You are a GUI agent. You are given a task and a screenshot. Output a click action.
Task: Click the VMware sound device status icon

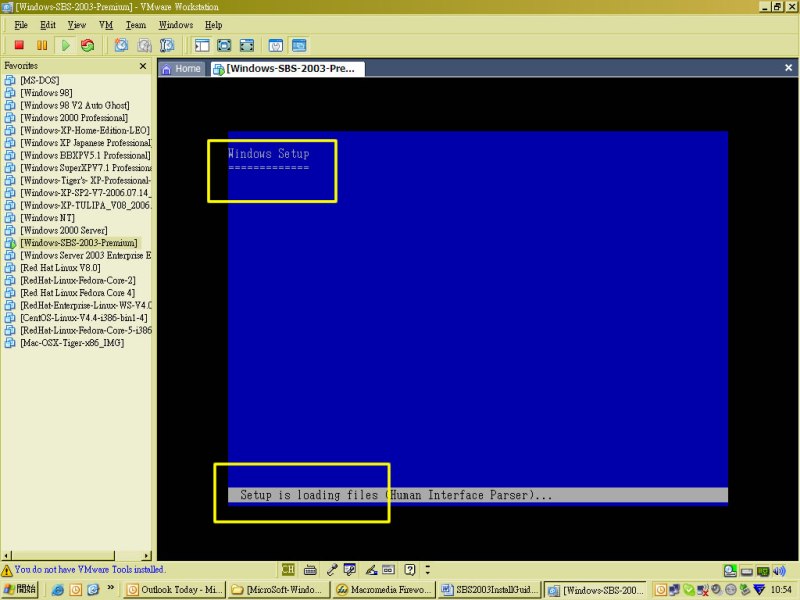(779, 571)
